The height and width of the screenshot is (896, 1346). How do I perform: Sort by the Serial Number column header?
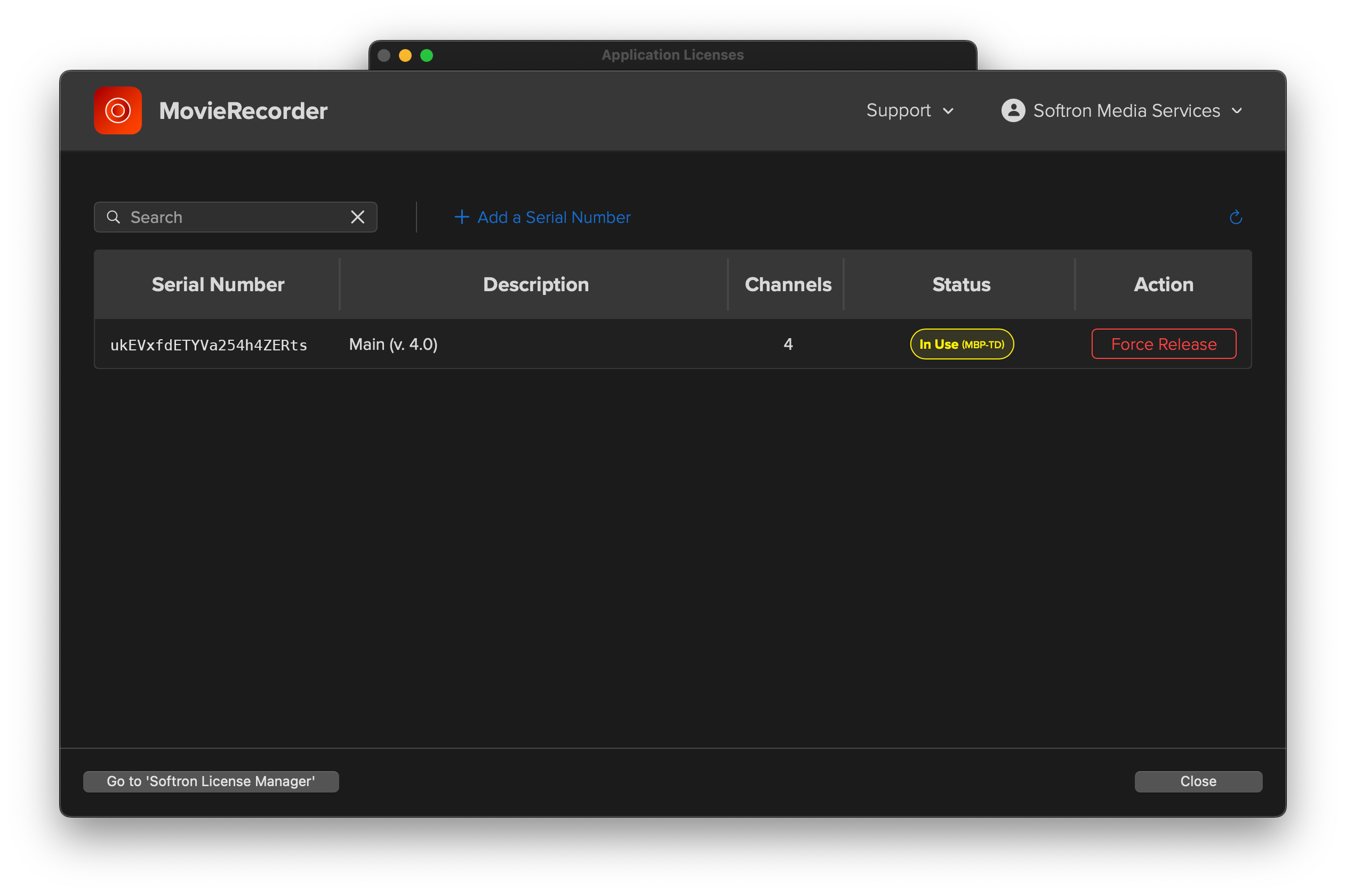pos(218,285)
